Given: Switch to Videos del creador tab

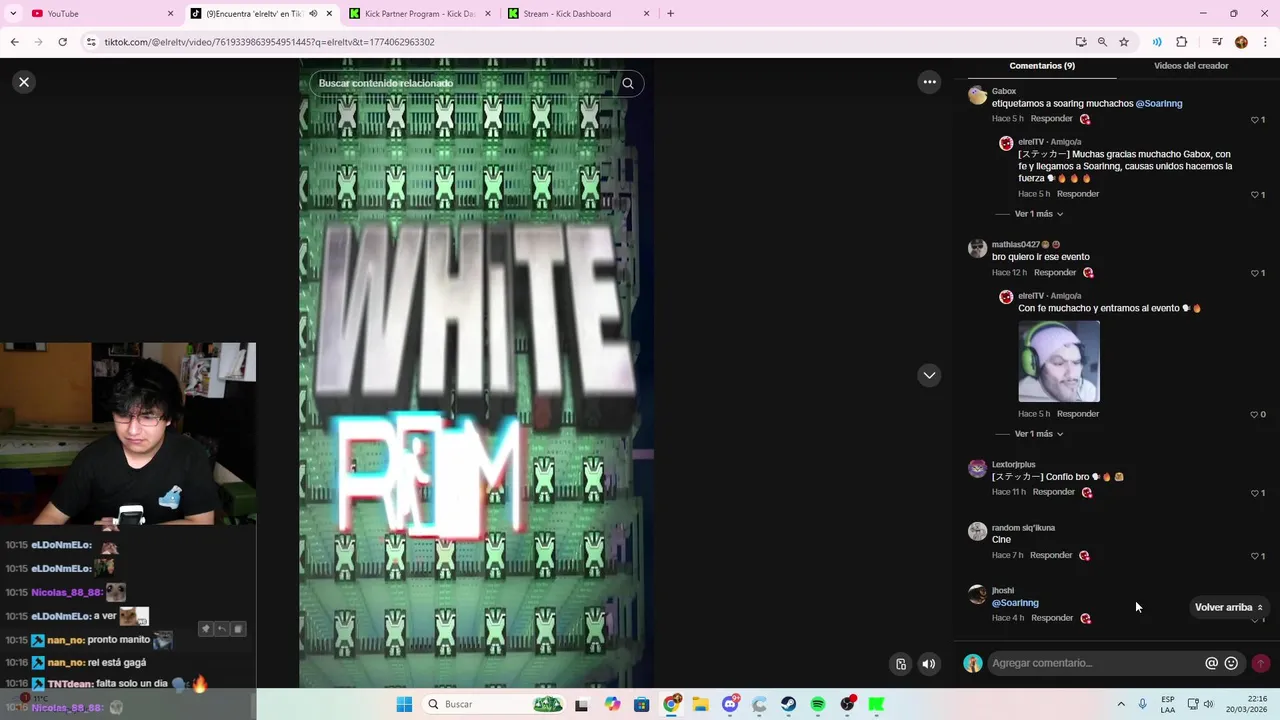Looking at the screenshot, I should tap(1191, 66).
